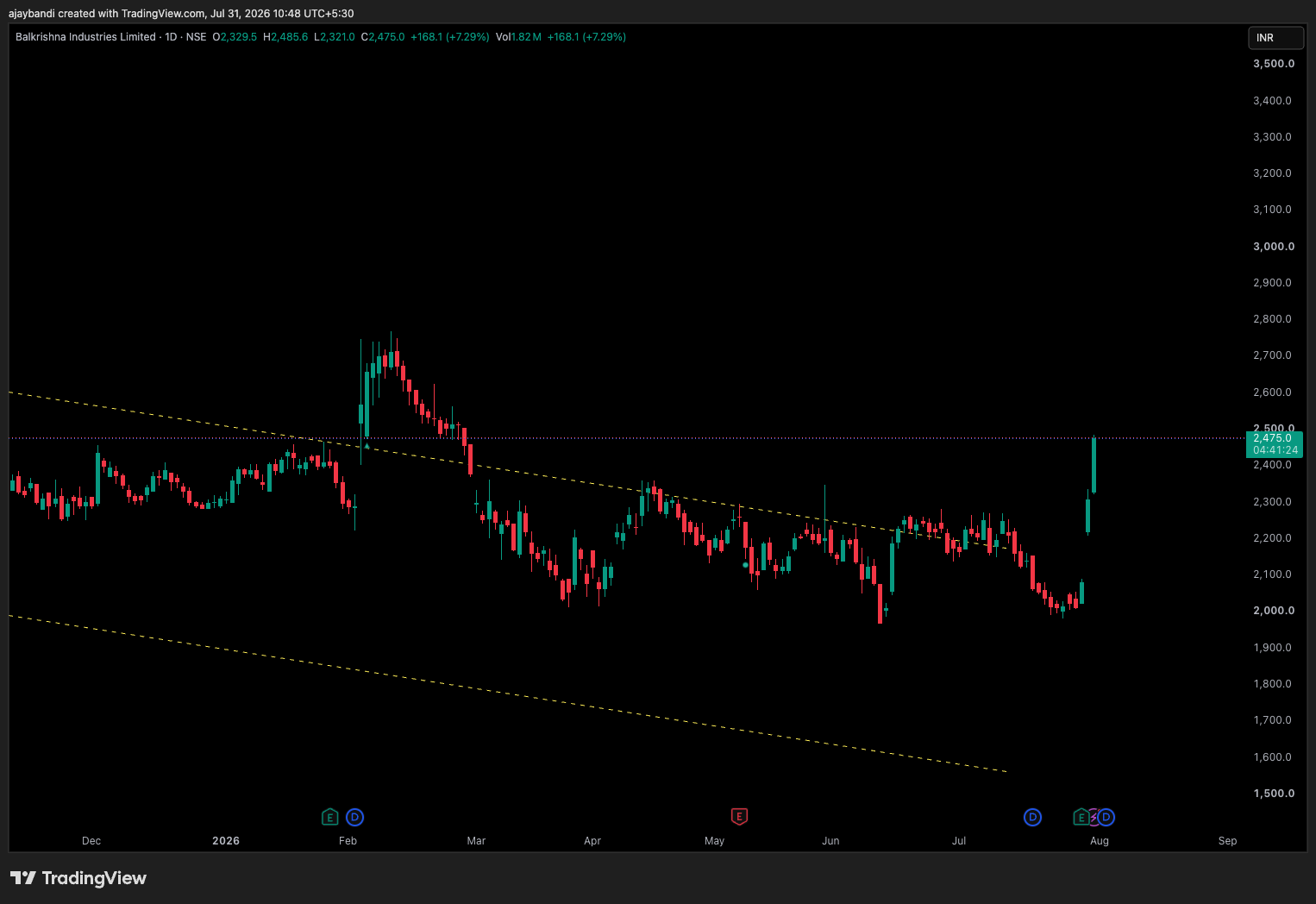The height and width of the screenshot is (904, 1316).
Task: Click the Aug label on the time axis
Action: [x=1100, y=841]
